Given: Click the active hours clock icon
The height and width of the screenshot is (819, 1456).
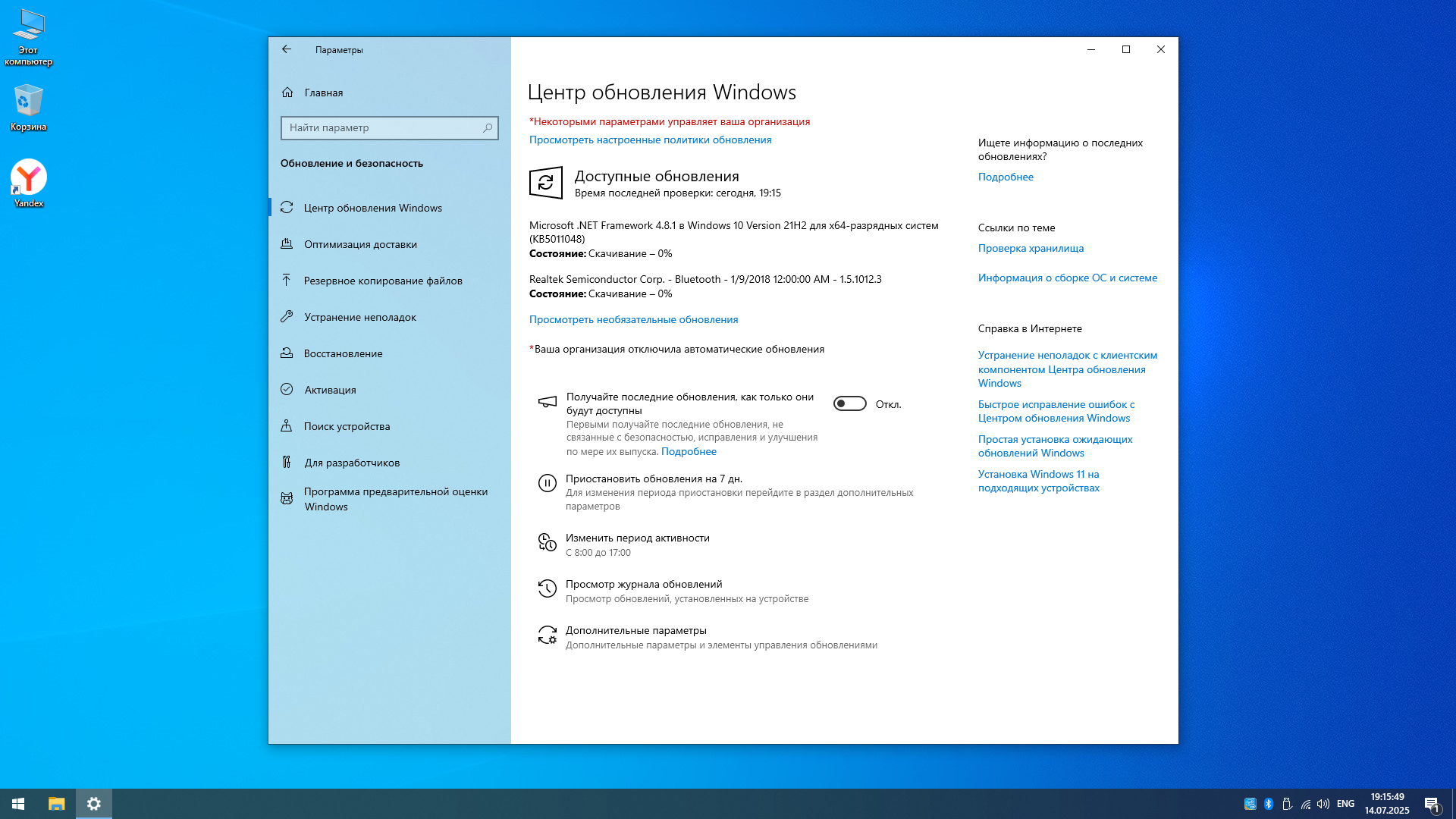Looking at the screenshot, I should 547,542.
